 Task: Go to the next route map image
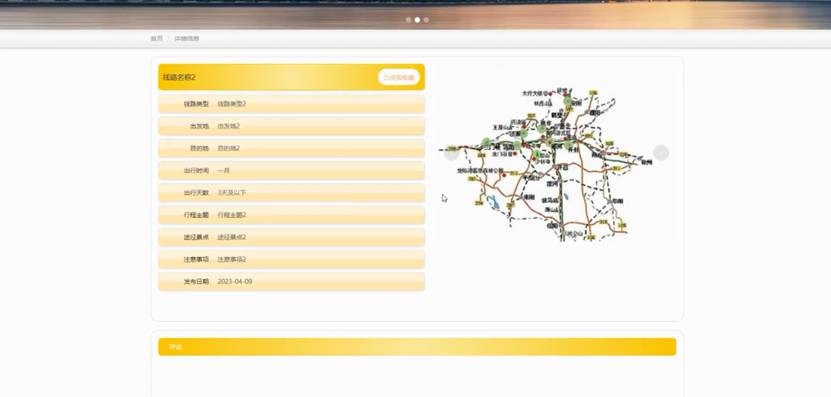coord(660,153)
